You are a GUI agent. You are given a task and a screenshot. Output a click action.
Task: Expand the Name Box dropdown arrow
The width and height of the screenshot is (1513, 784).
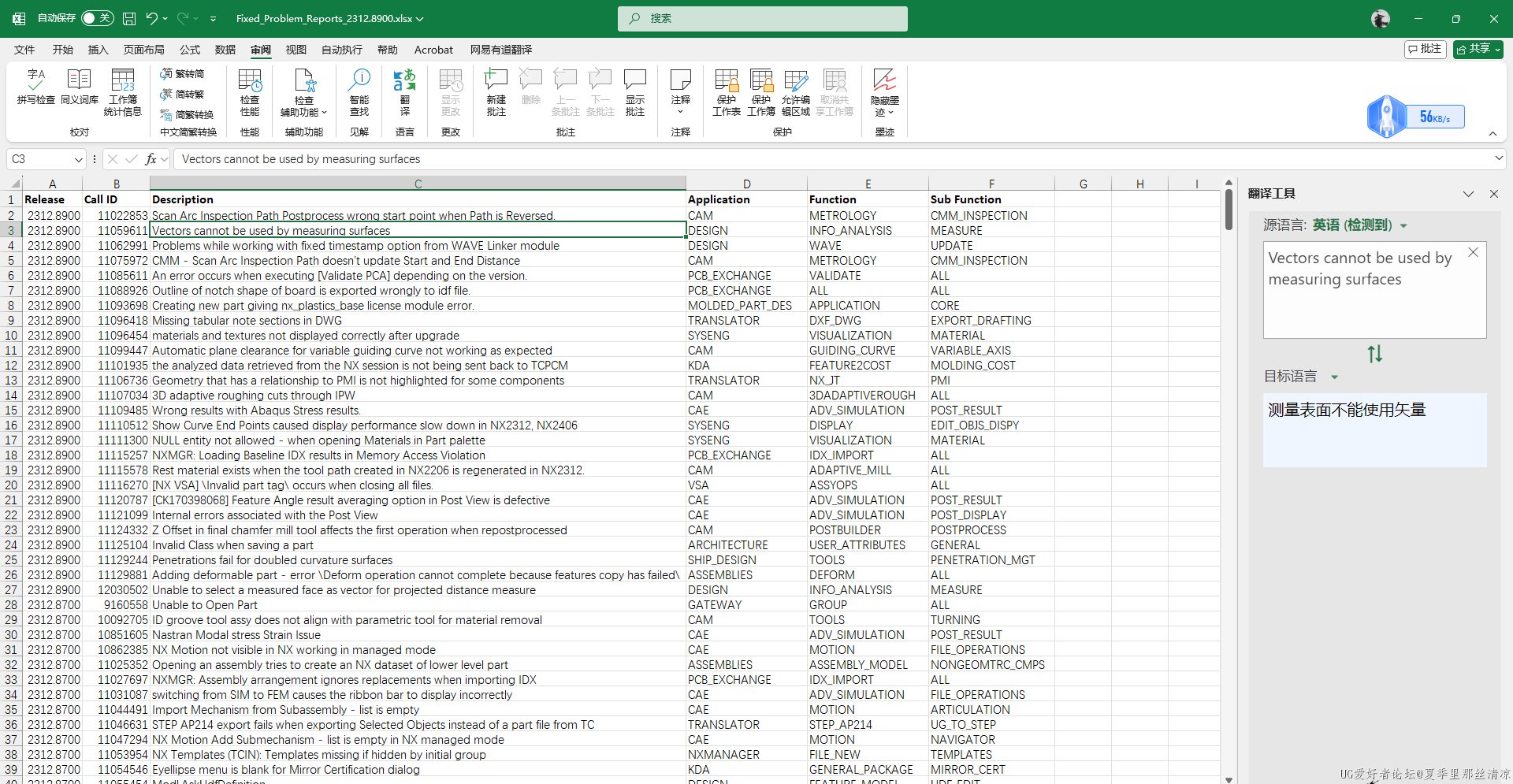(78, 159)
